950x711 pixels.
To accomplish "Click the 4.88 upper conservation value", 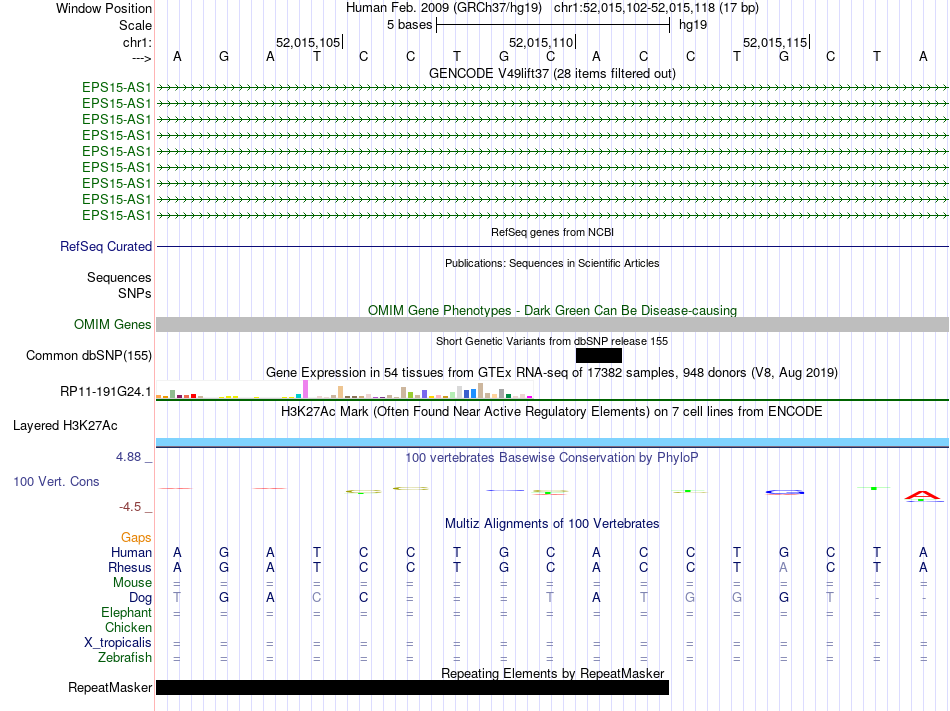I will coord(128,457).
